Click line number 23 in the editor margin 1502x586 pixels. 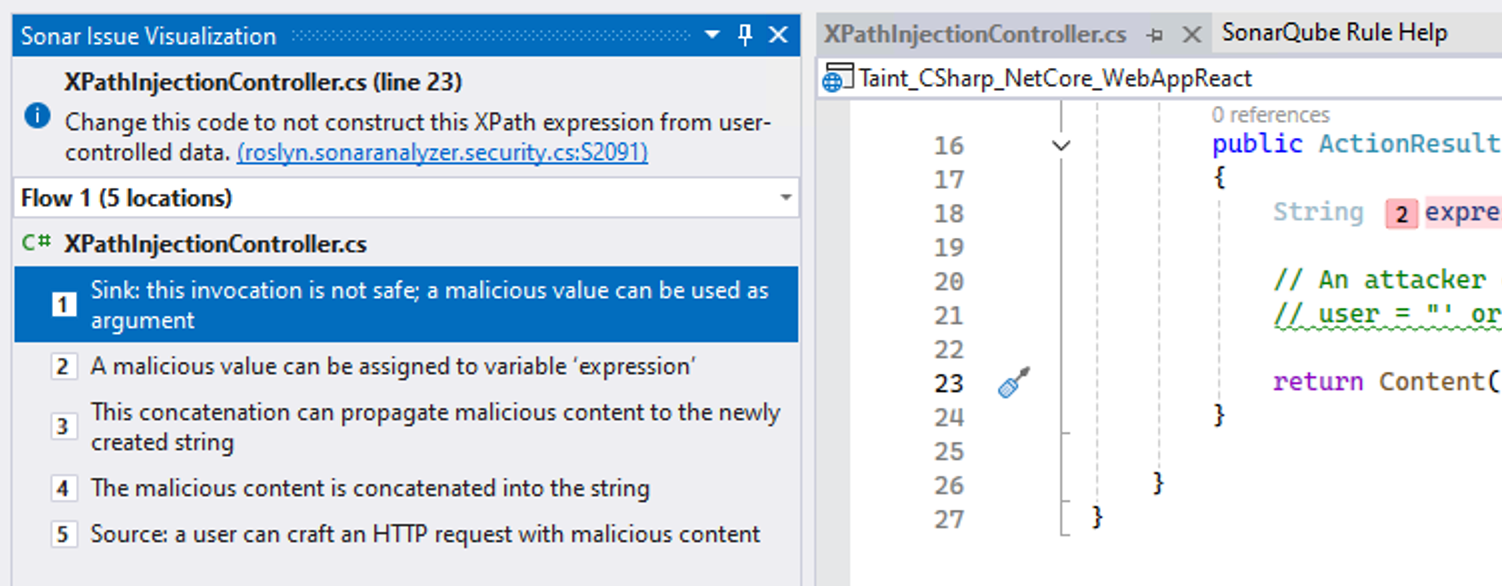coord(948,384)
